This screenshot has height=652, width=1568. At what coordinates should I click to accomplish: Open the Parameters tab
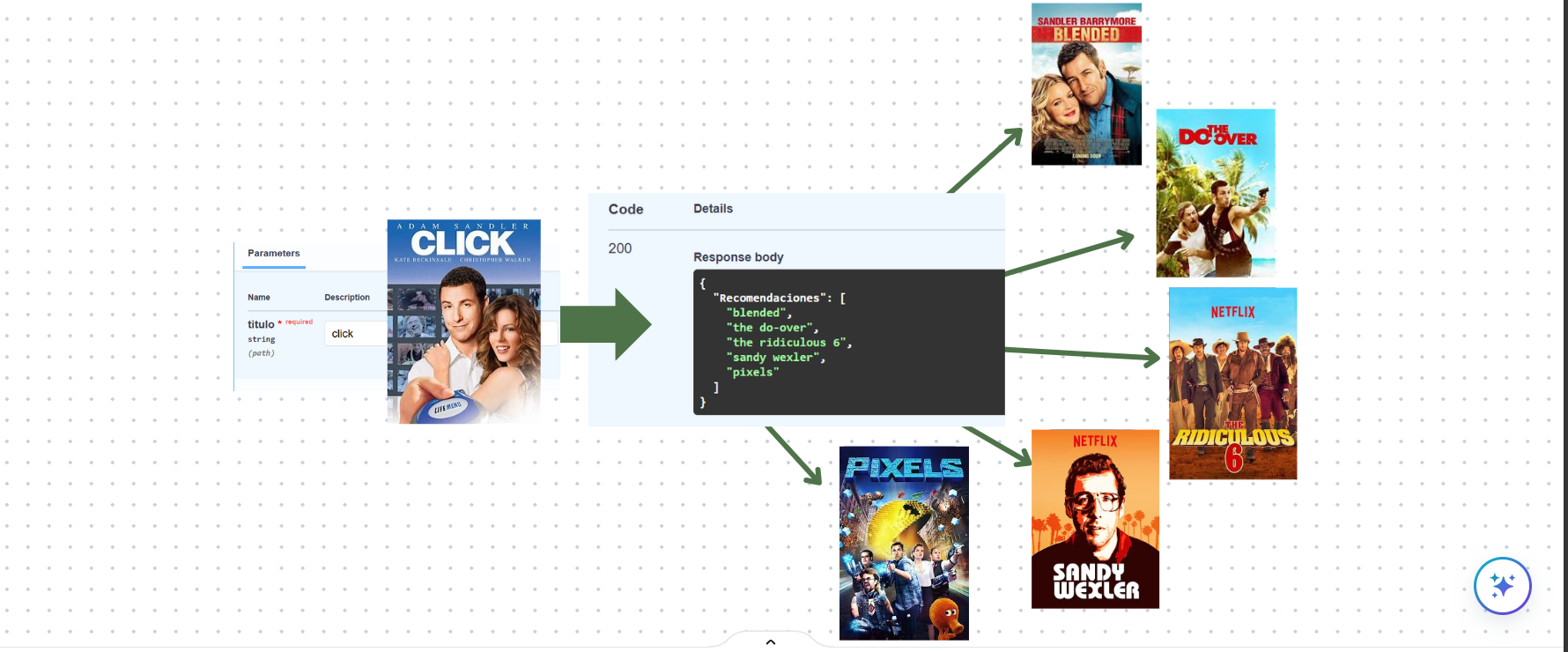pos(273,254)
